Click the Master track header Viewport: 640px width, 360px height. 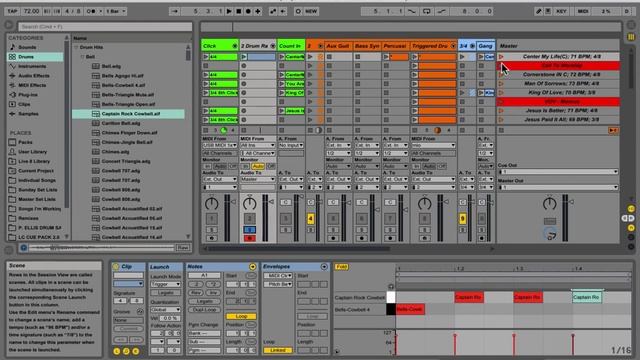[x=558, y=46]
